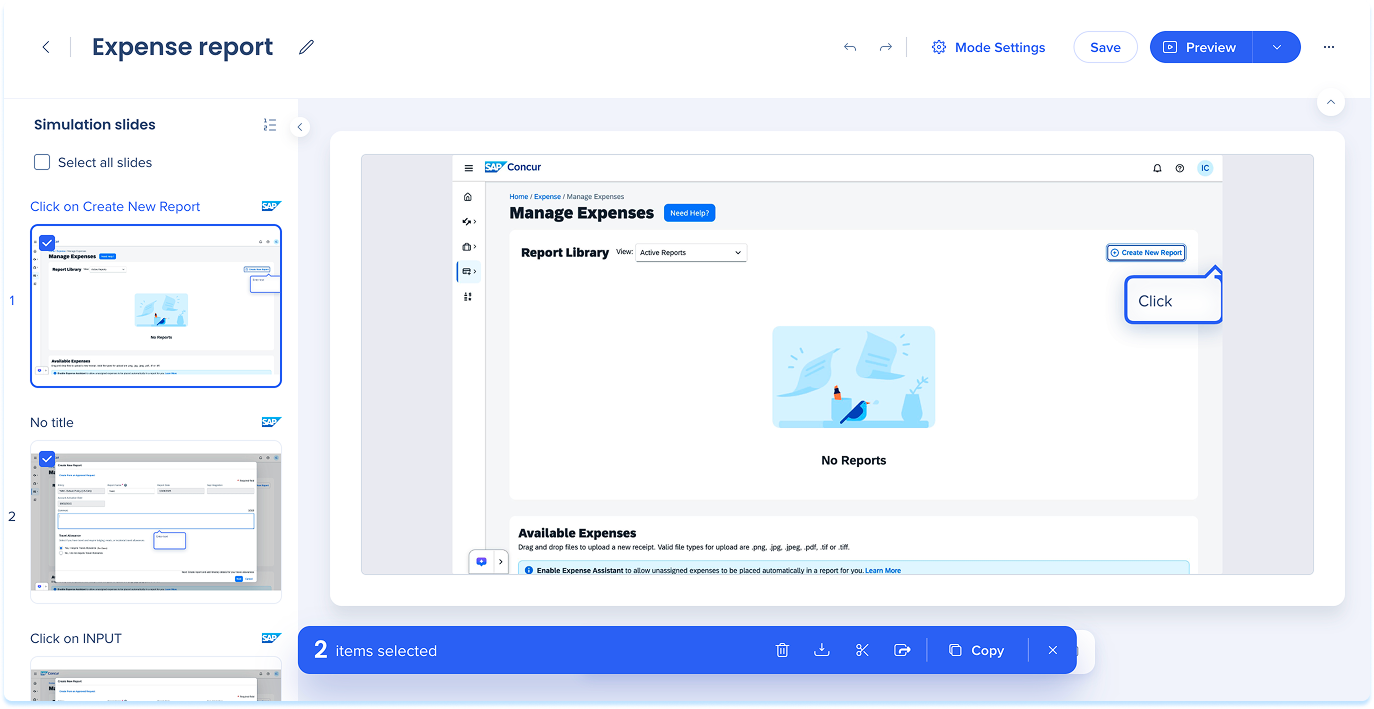Dismiss the selection bar with X
The height and width of the screenshot is (709, 1374).
coord(1052,650)
